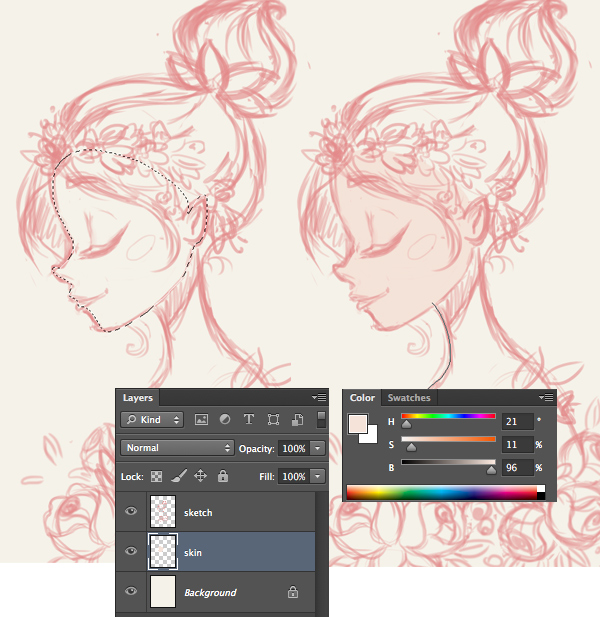
Task: Click the Opacity 100% field
Action: [294, 448]
